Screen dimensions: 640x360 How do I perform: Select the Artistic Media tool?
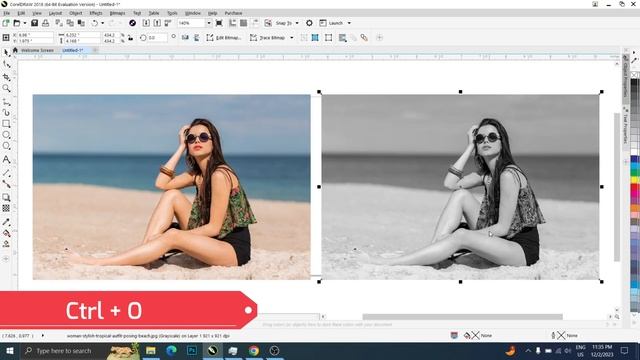point(6,113)
